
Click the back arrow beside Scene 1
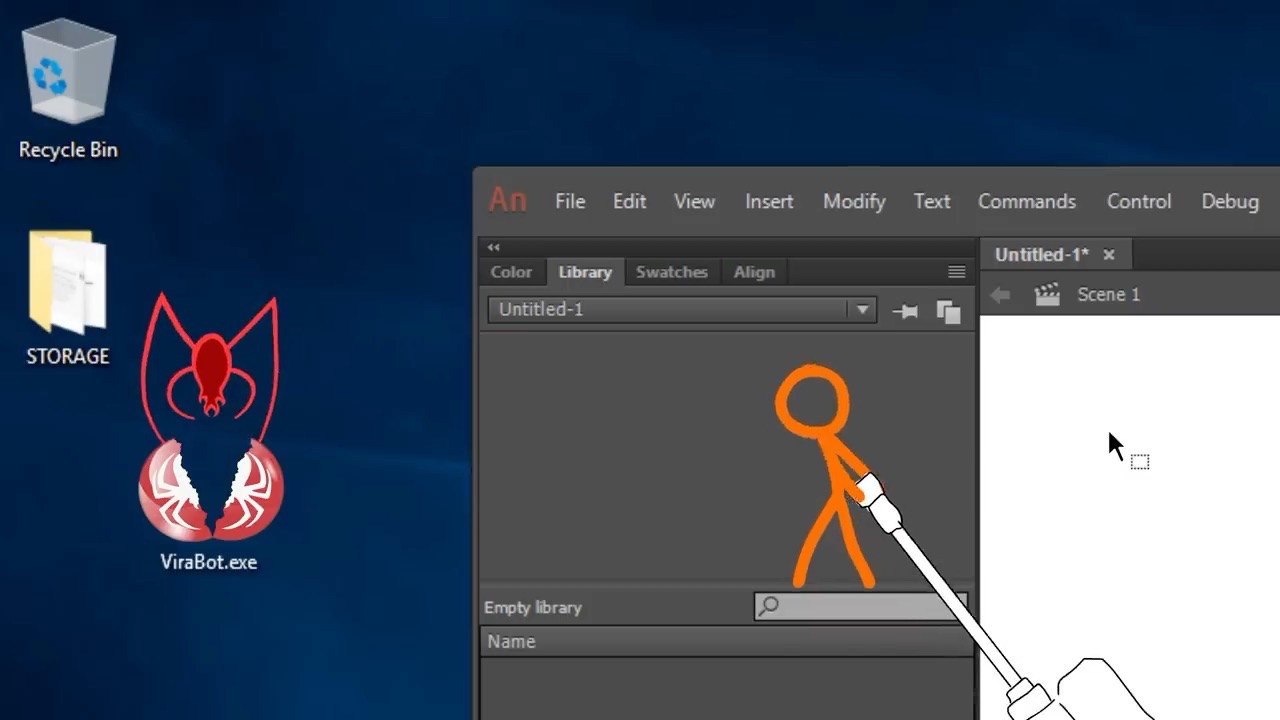pyautogui.click(x=1000, y=295)
